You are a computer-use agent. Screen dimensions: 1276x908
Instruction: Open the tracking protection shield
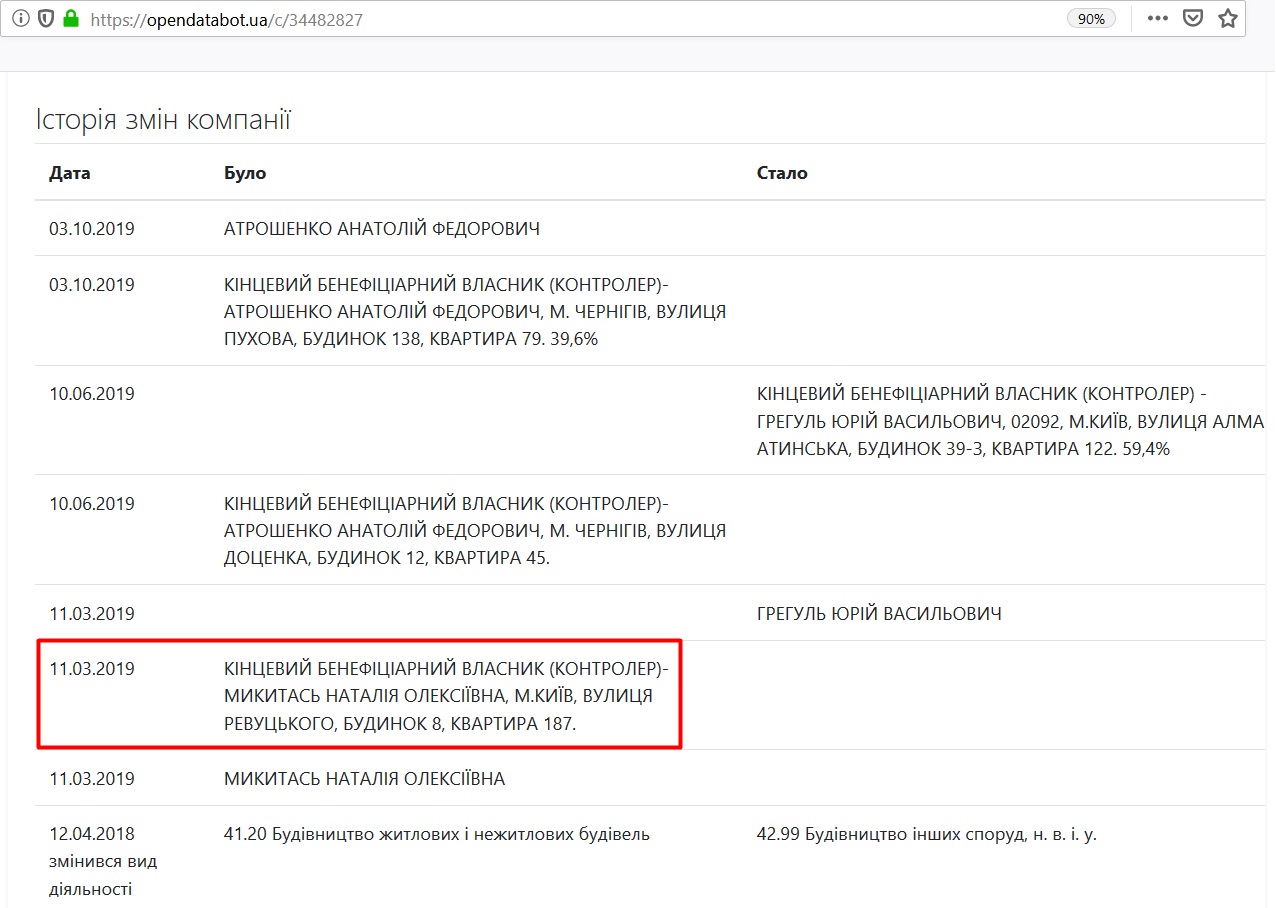[46, 19]
